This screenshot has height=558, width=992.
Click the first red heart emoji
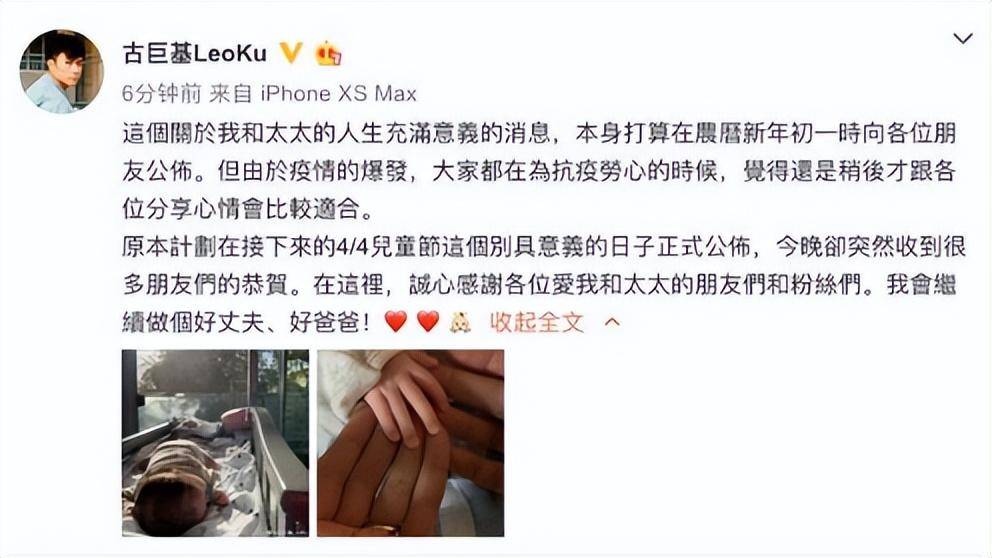pyautogui.click(x=395, y=321)
